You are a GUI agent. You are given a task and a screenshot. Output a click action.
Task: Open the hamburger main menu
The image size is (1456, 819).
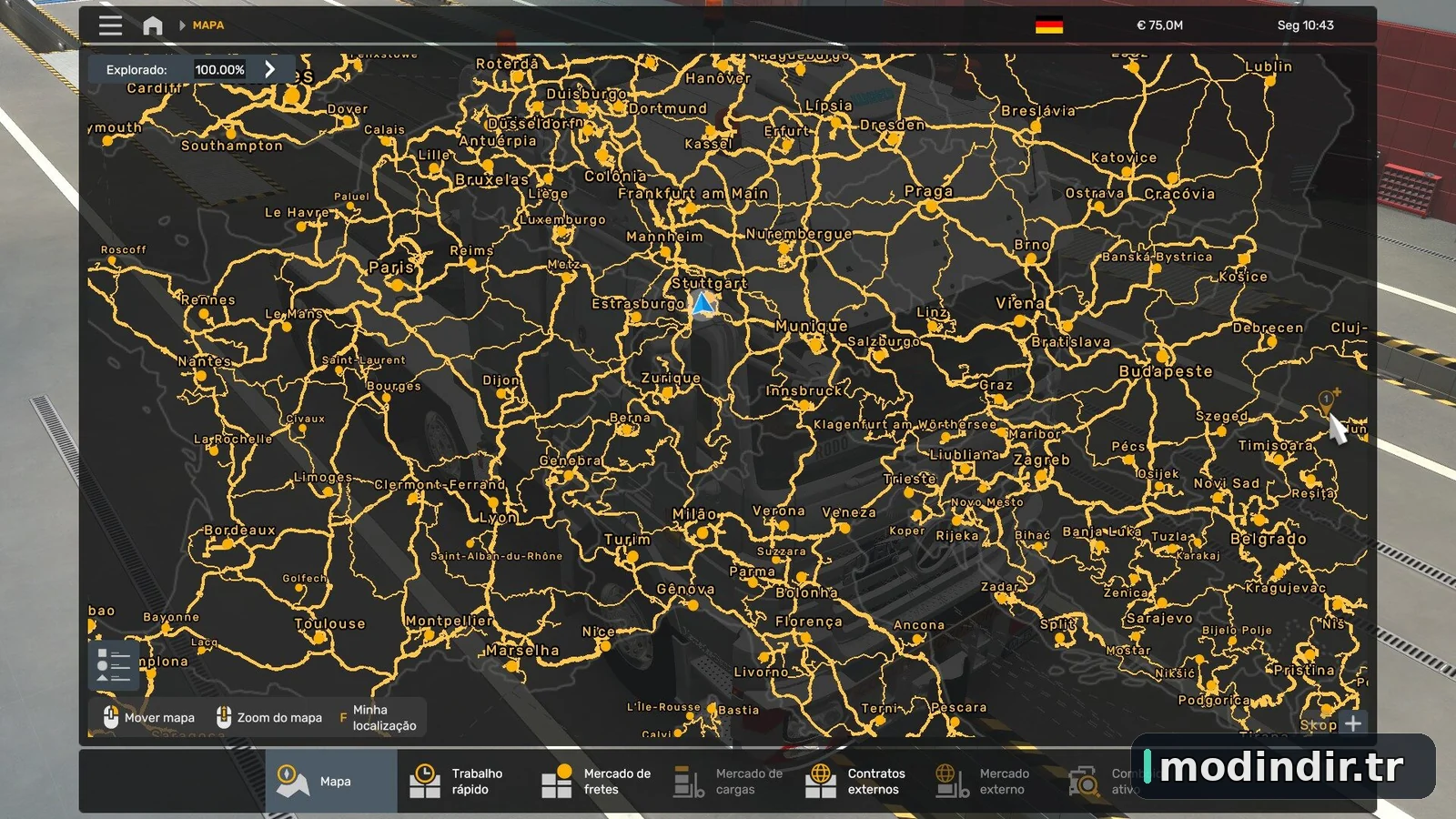point(110,25)
